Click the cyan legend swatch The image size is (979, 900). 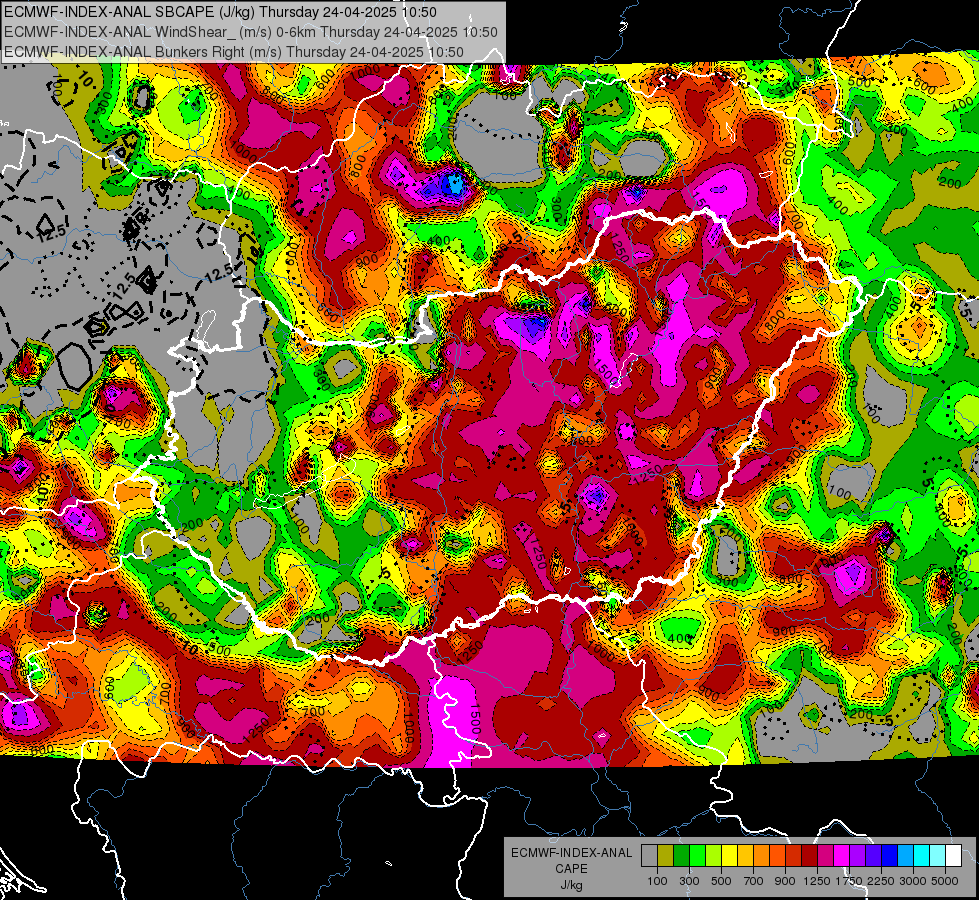tap(922, 856)
